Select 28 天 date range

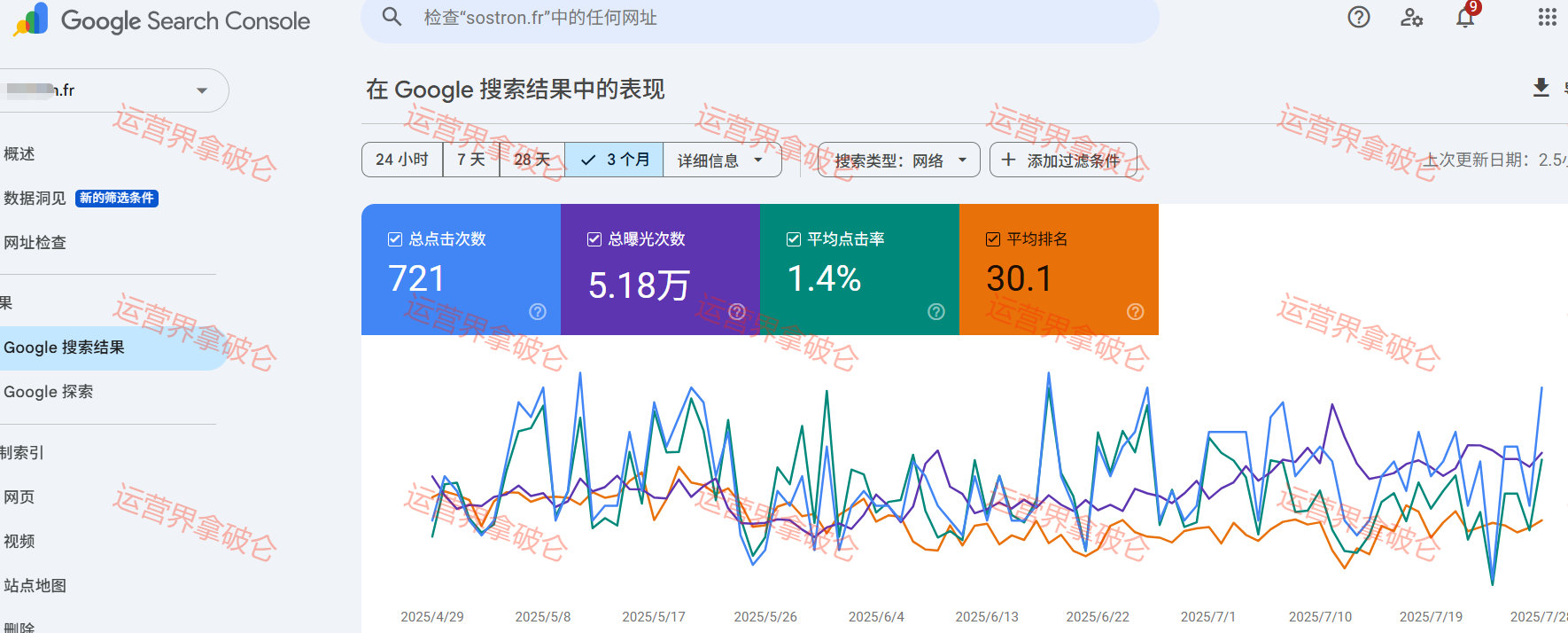coord(532,160)
